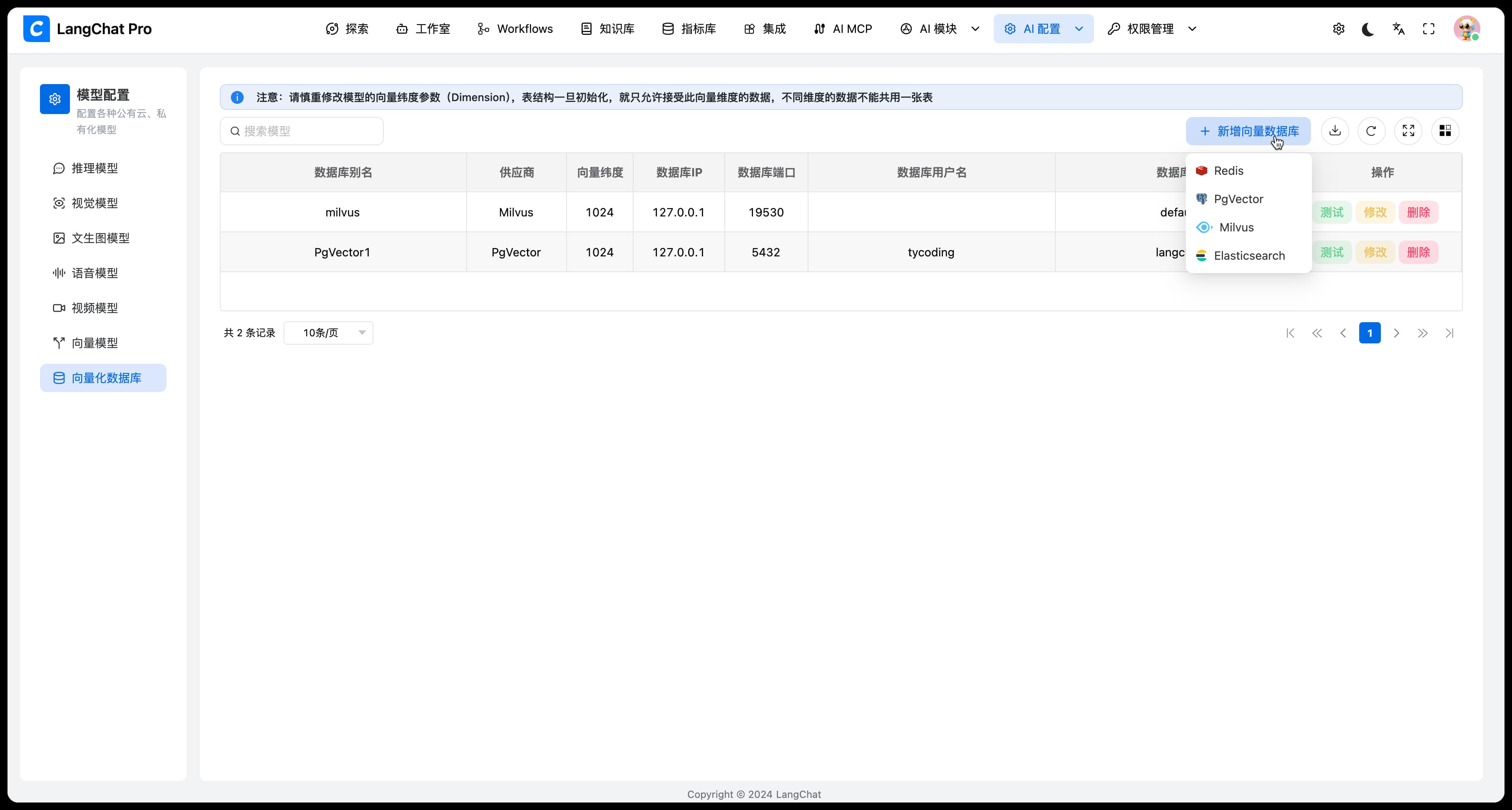Click the 供应商 column header
Image resolution: width=1512 pixels, height=810 pixels.
[x=517, y=173]
